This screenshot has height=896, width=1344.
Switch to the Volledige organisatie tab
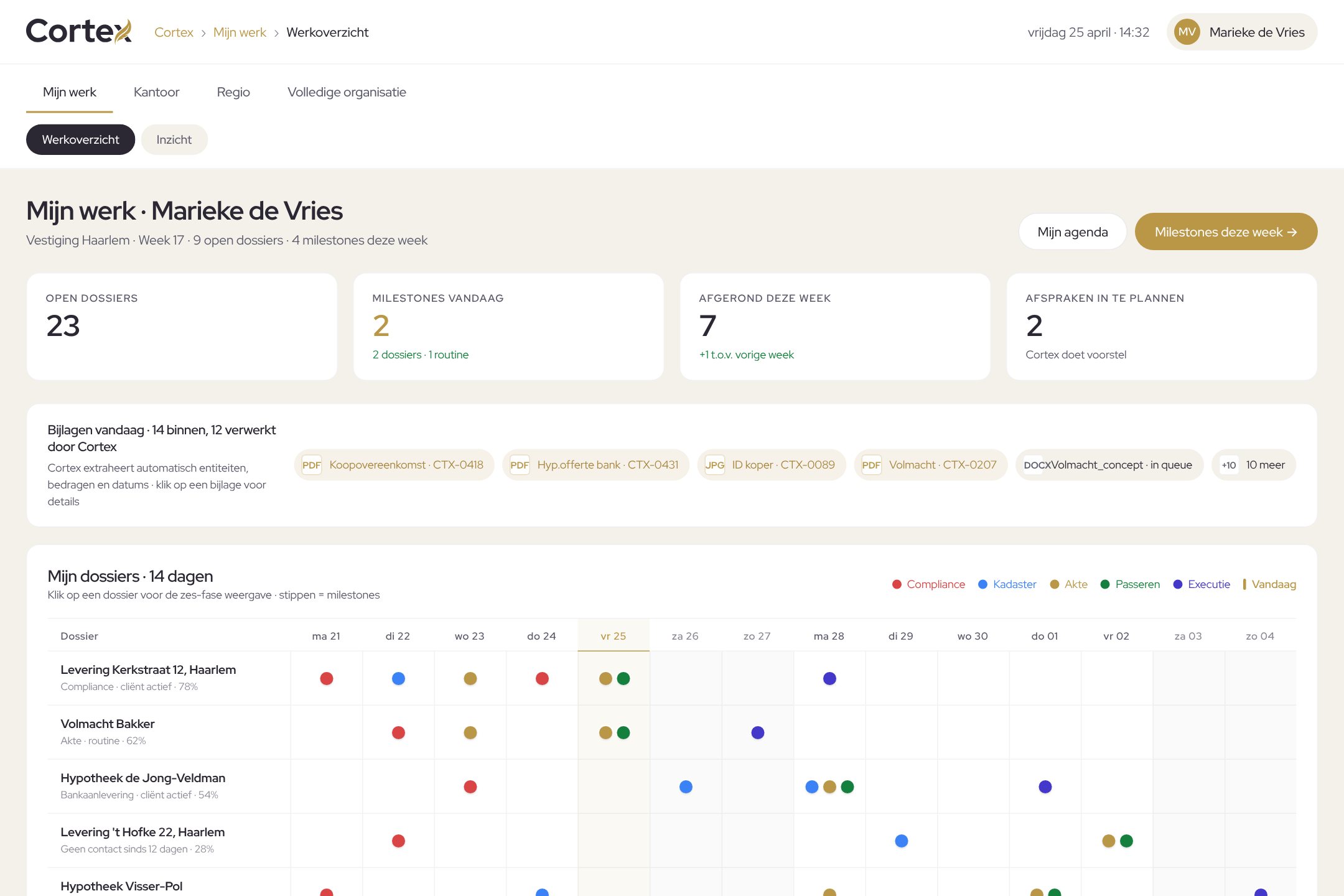pyautogui.click(x=347, y=92)
